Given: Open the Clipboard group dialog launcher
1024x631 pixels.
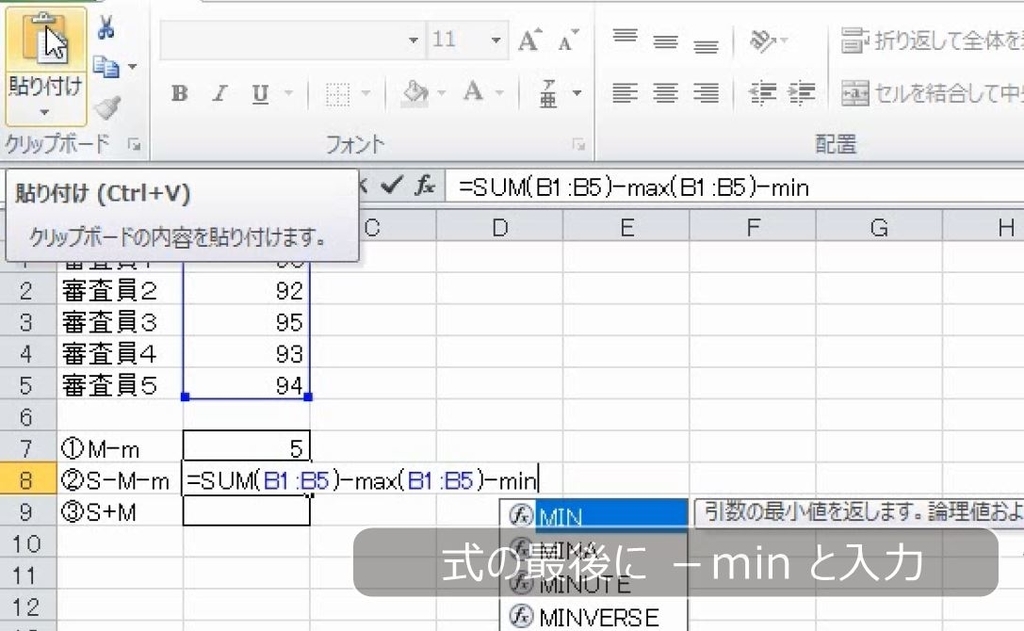Looking at the screenshot, I should 135,145.
